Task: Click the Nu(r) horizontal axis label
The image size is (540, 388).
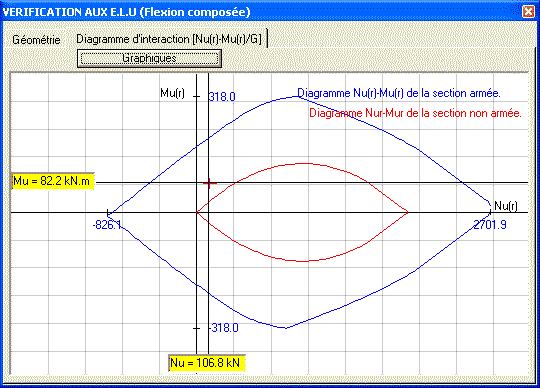Action: pyautogui.click(x=506, y=206)
